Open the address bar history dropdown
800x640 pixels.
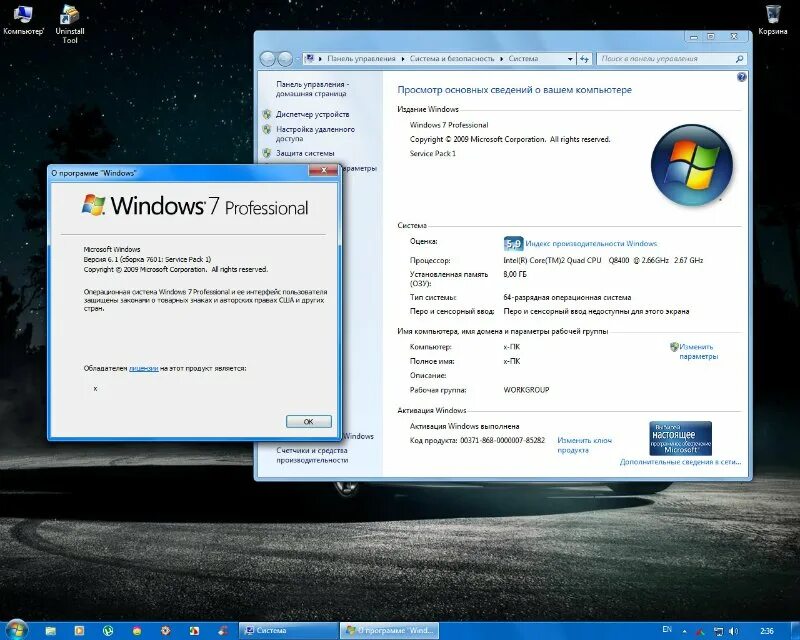click(x=570, y=59)
